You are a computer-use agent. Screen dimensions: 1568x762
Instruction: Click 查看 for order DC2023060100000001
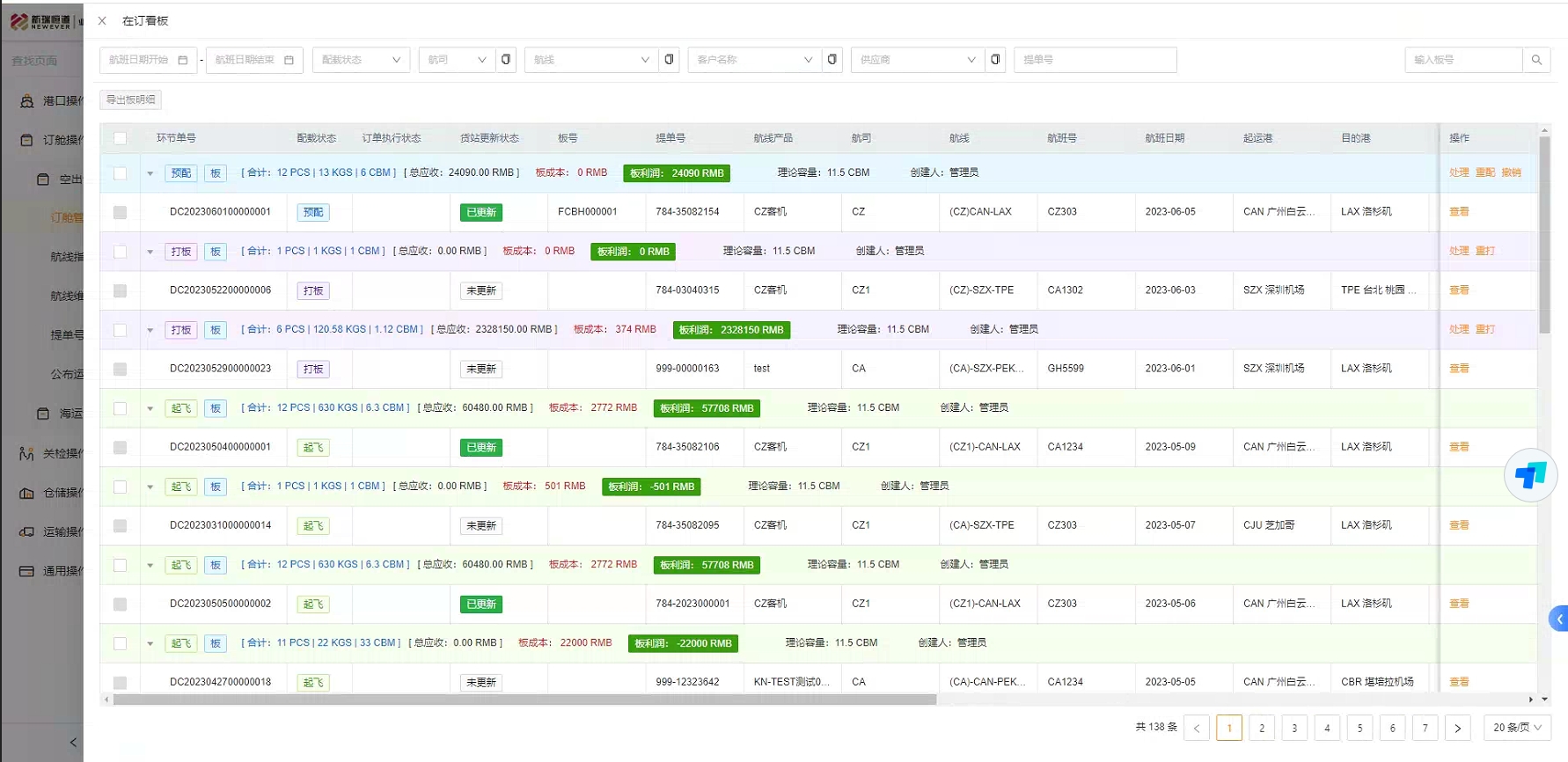pos(1459,212)
